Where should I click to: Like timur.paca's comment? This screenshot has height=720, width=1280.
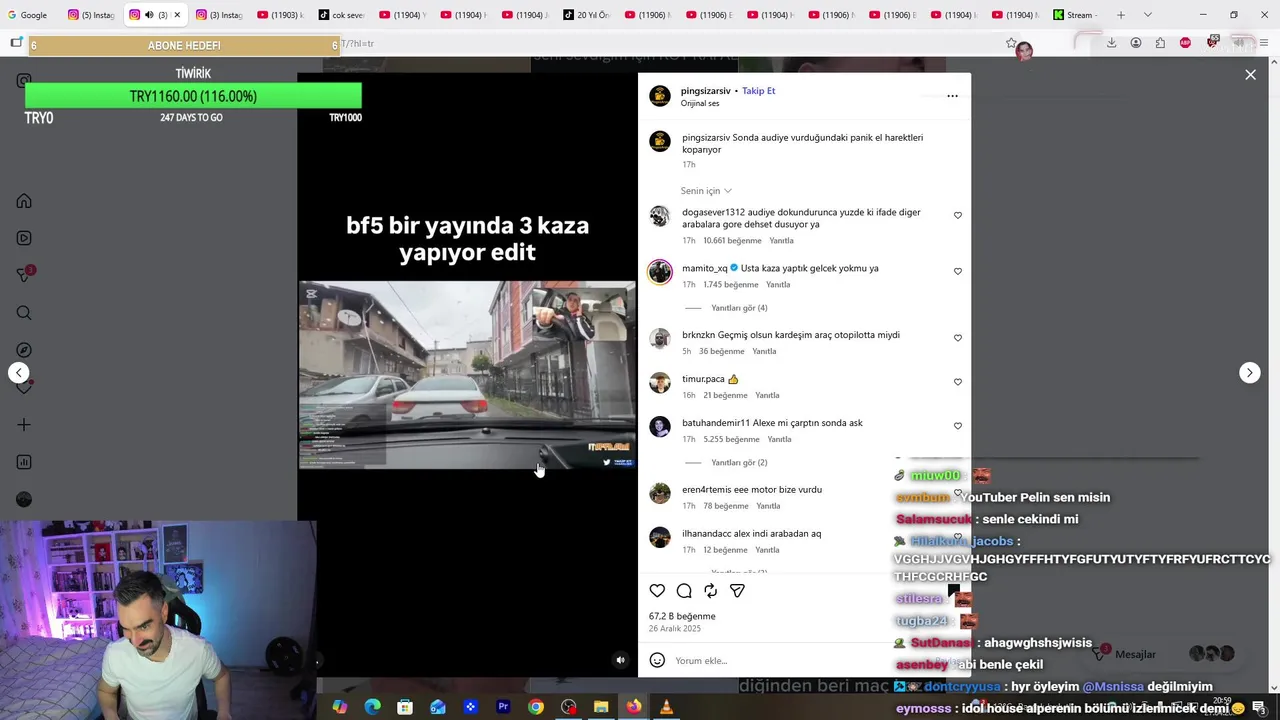[x=957, y=382]
